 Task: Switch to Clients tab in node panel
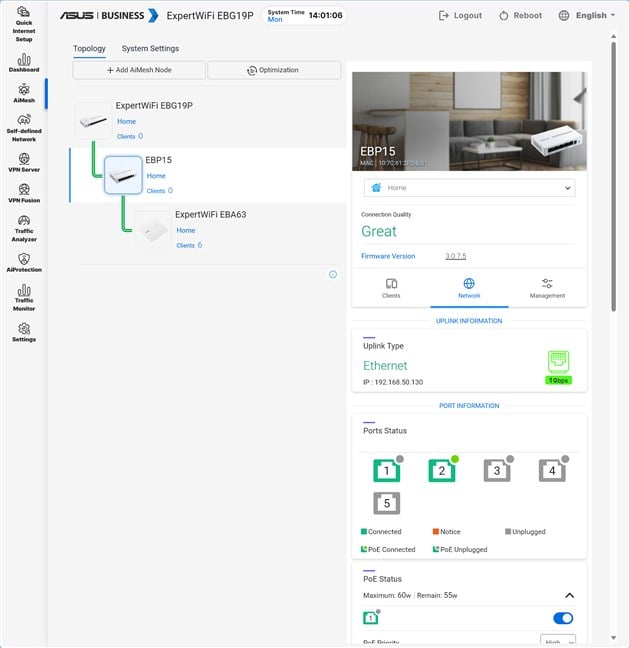pos(391,288)
